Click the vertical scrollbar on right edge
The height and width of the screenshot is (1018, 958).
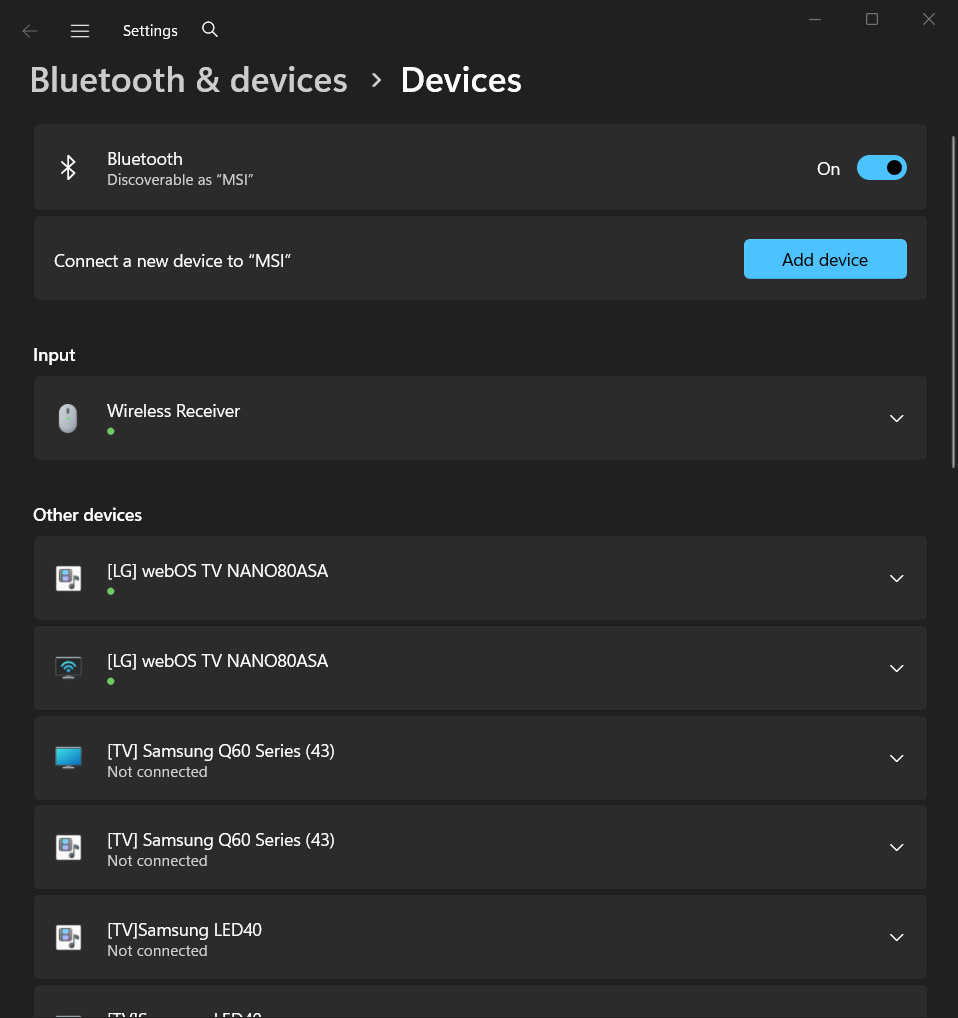coord(953,302)
